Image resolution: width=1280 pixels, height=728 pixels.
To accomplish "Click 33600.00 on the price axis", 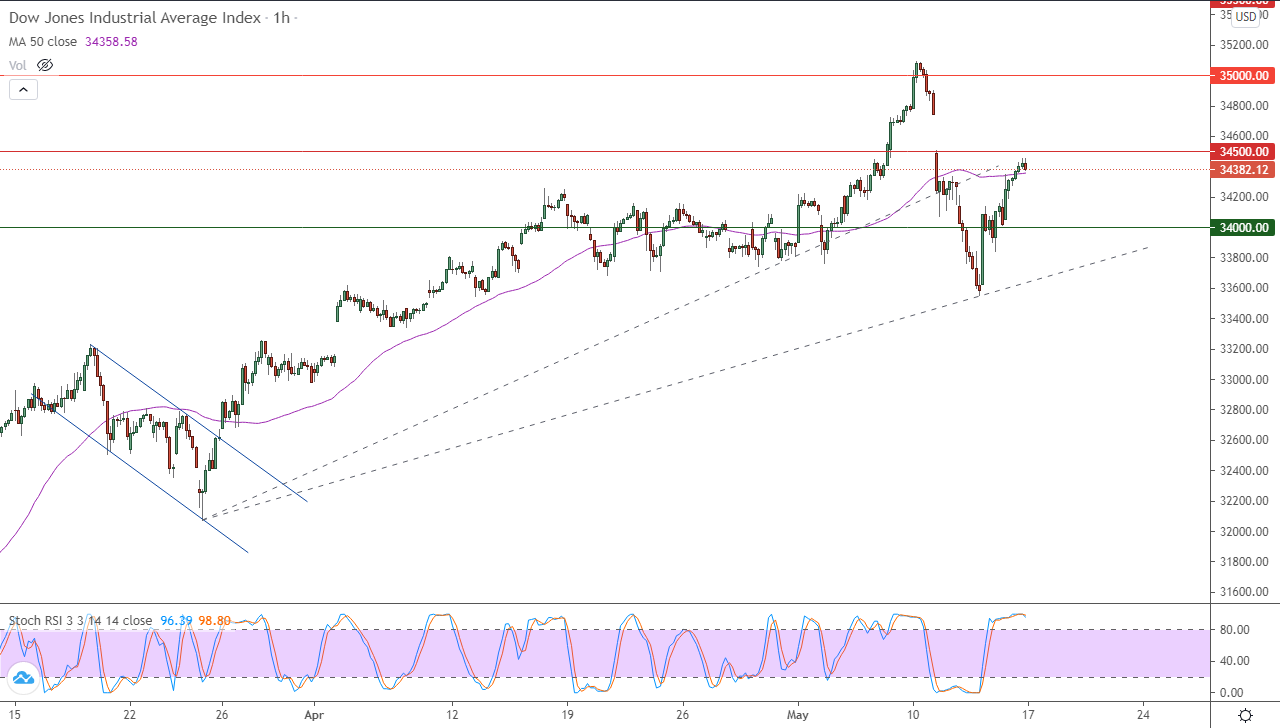I will click(1242, 288).
